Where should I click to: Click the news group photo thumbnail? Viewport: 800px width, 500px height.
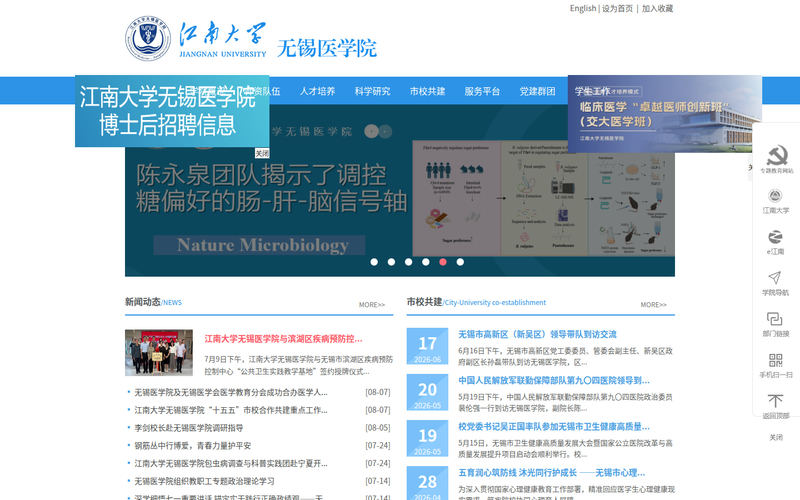tap(159, 353)
